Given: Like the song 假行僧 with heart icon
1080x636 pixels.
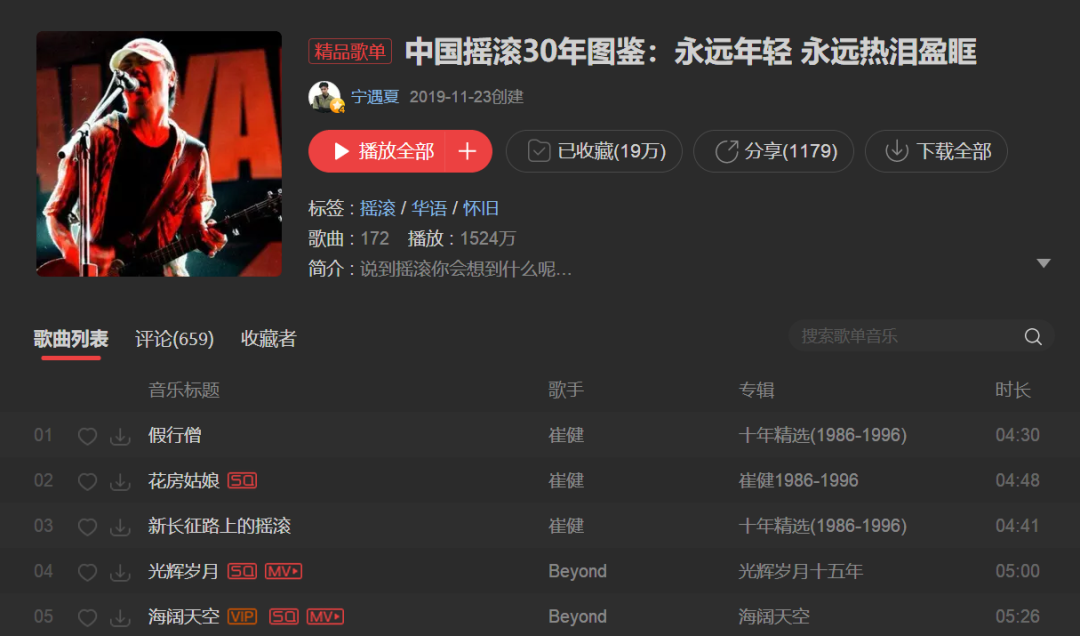Looking at the screenshot, I should [87, 436].
